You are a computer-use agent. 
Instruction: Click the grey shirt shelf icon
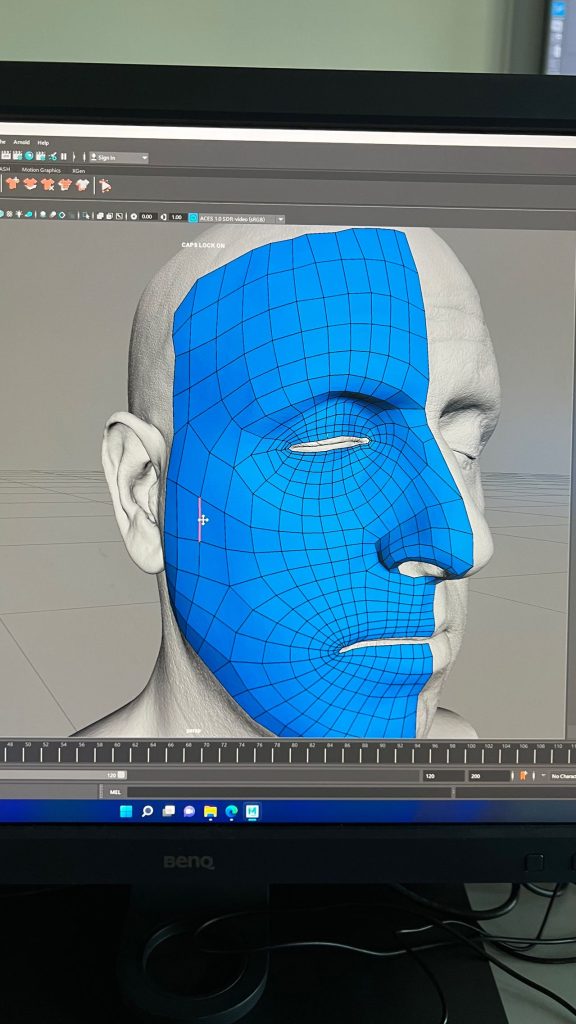click(x=82, y=184)
